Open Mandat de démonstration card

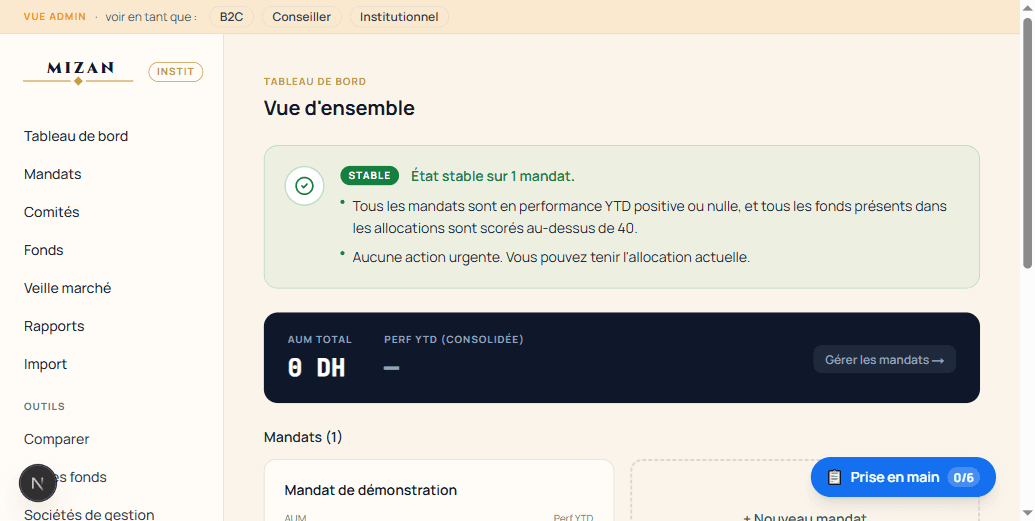(x=439, y=491)
